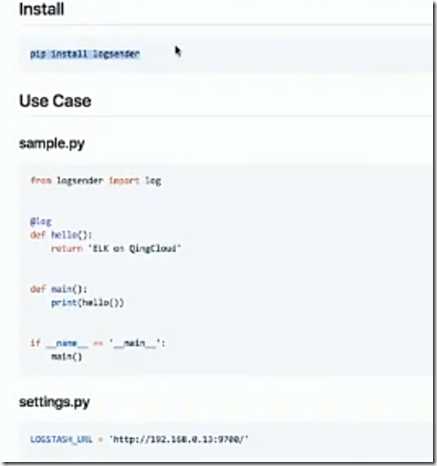437x466 pixels.
Task: Click the from logsender import log line
Action: tap(96, 181)
